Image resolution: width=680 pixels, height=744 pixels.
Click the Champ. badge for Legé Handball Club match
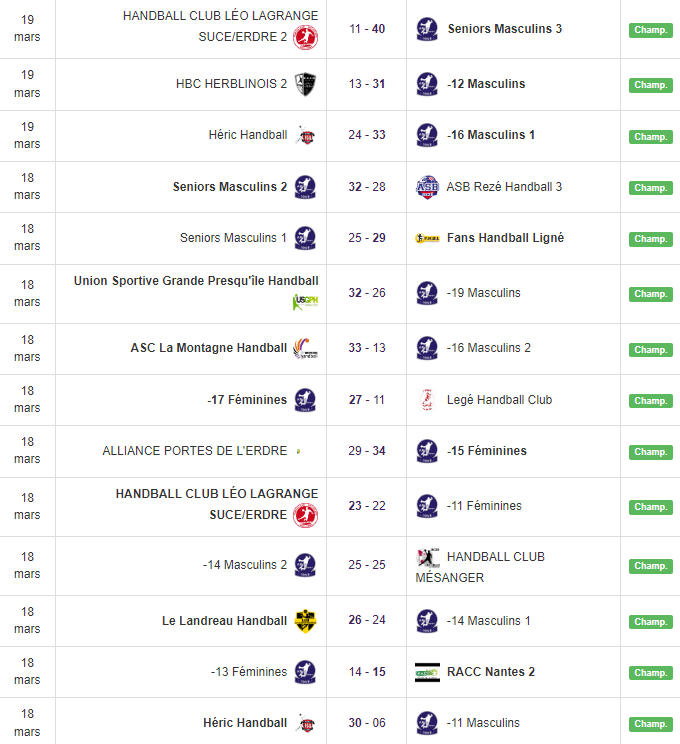tap(650, 401)
